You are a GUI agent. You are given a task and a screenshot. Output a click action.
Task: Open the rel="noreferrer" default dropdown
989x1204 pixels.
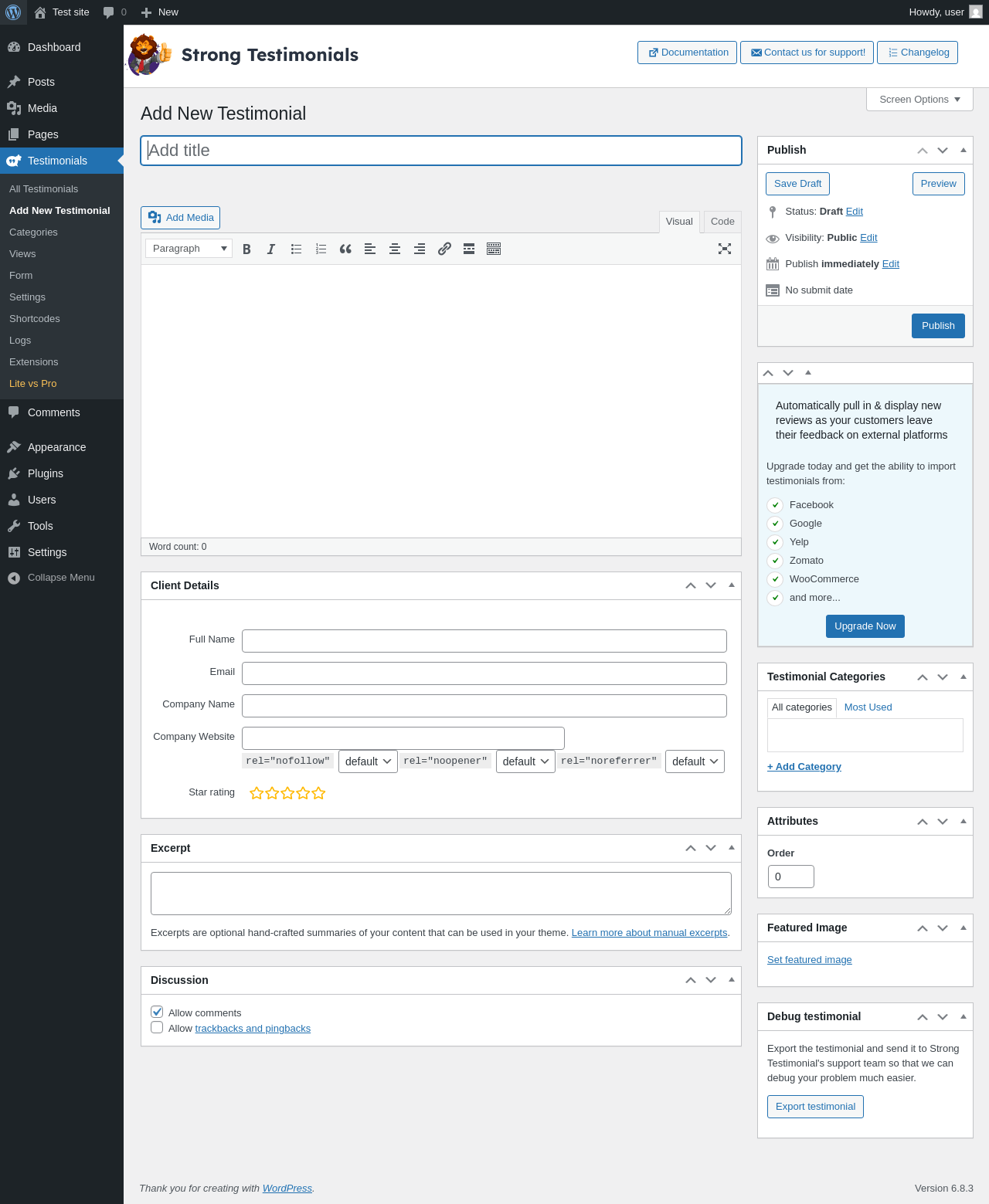[695, 761]
